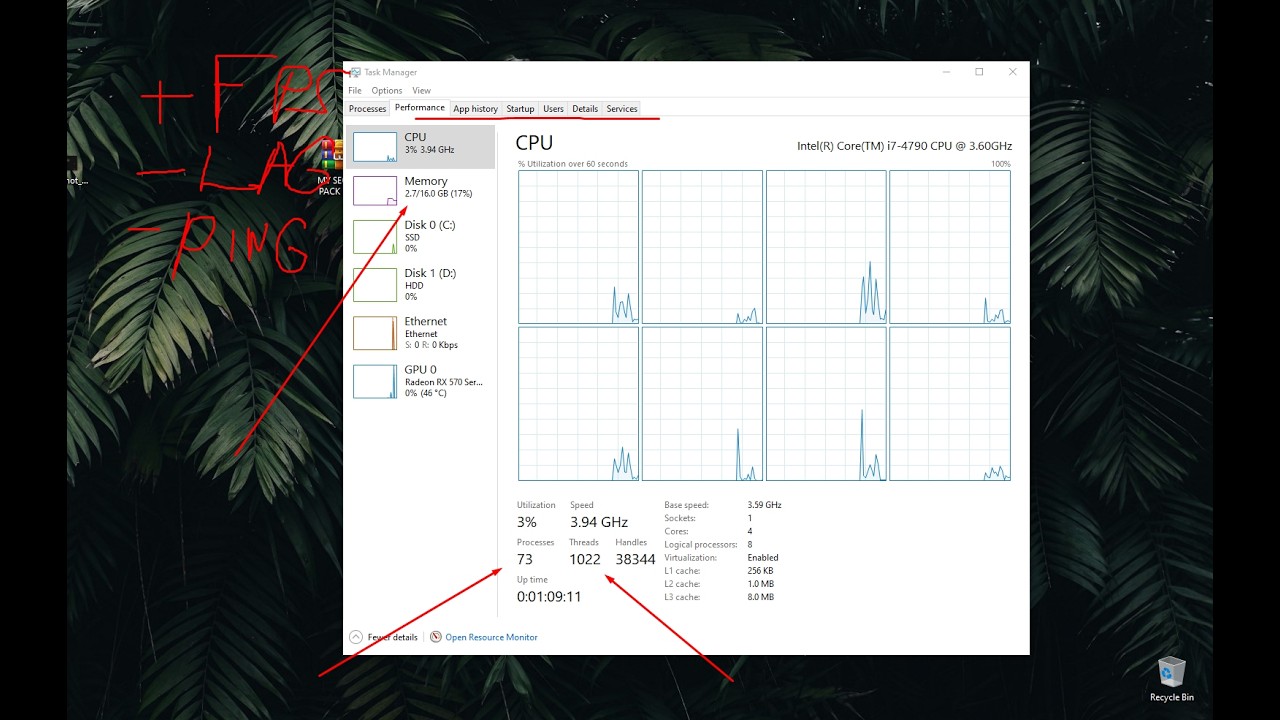
Task: Open the View menu
Action: pos(422,90)
